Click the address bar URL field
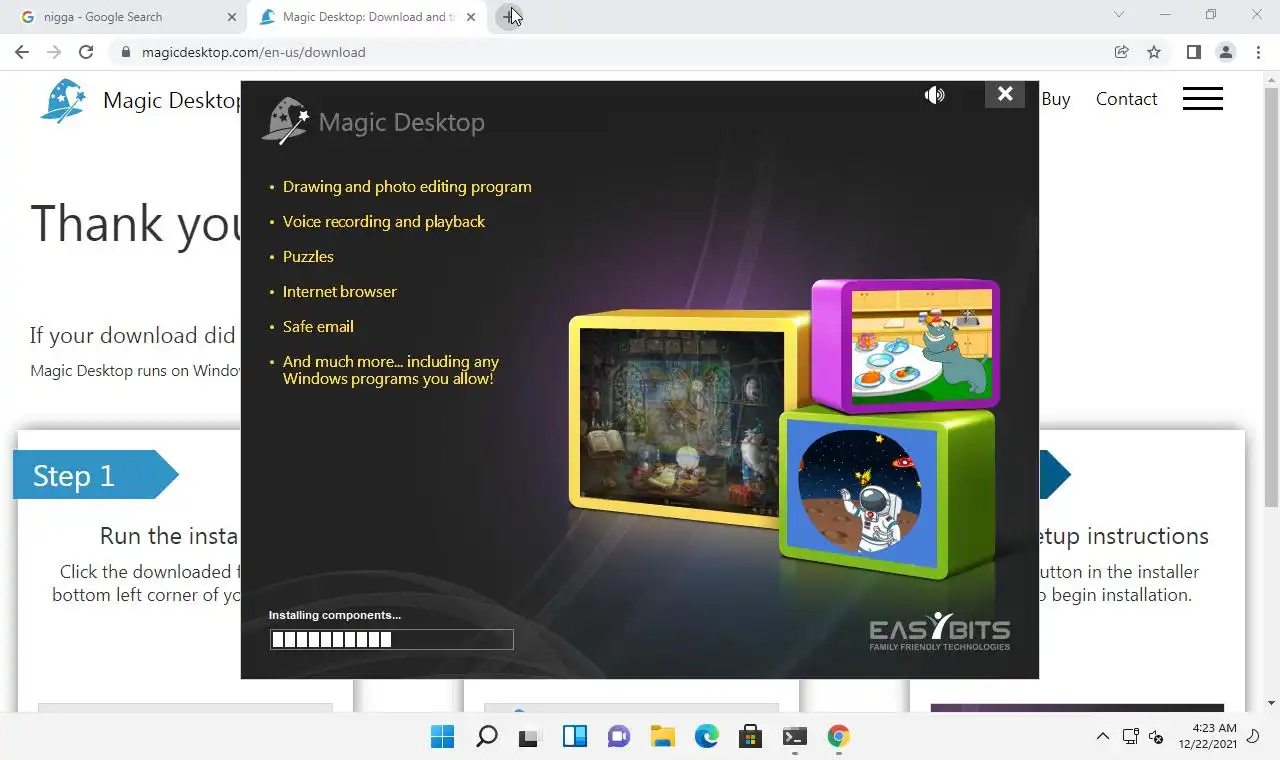 coord(610,52)
